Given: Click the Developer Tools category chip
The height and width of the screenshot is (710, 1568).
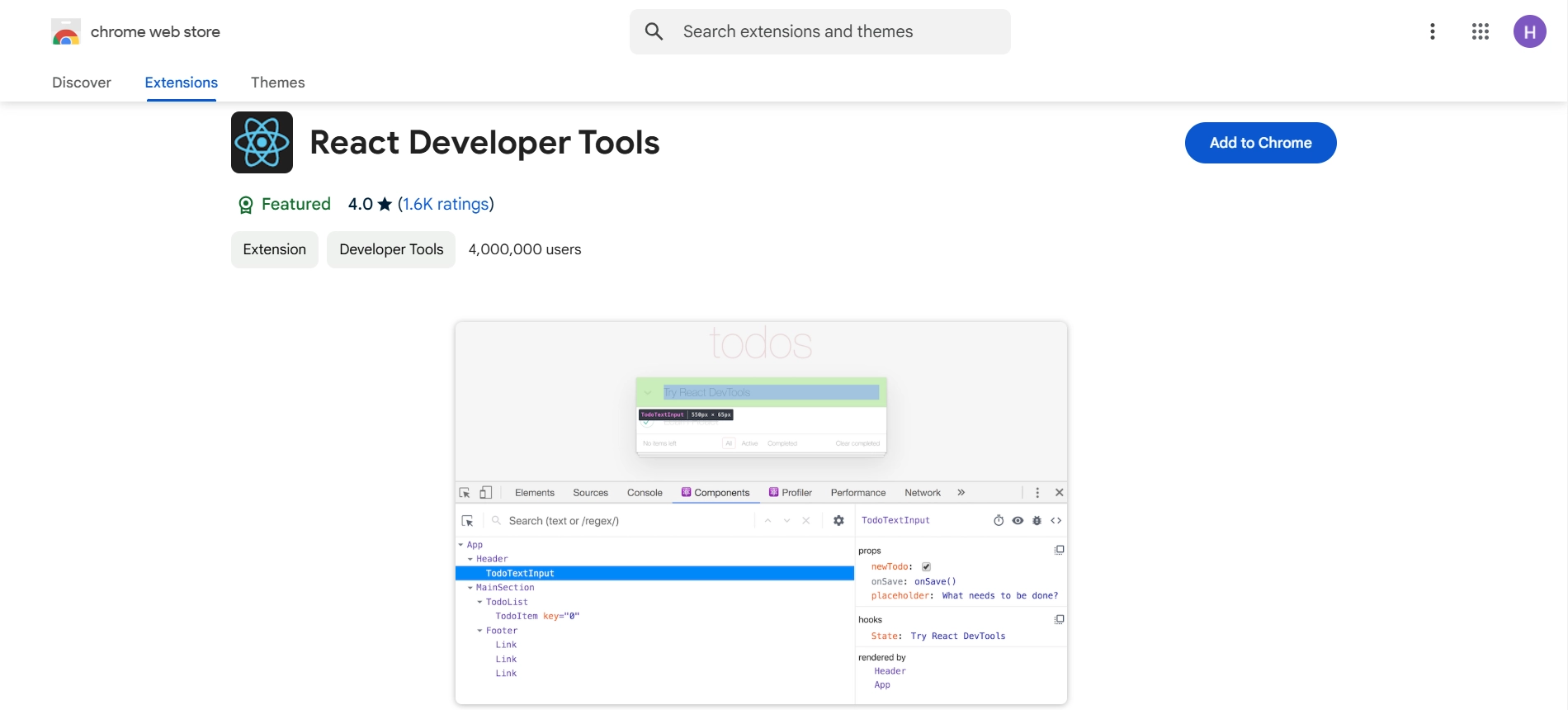Looking at the screenshot, I should 391,249.
